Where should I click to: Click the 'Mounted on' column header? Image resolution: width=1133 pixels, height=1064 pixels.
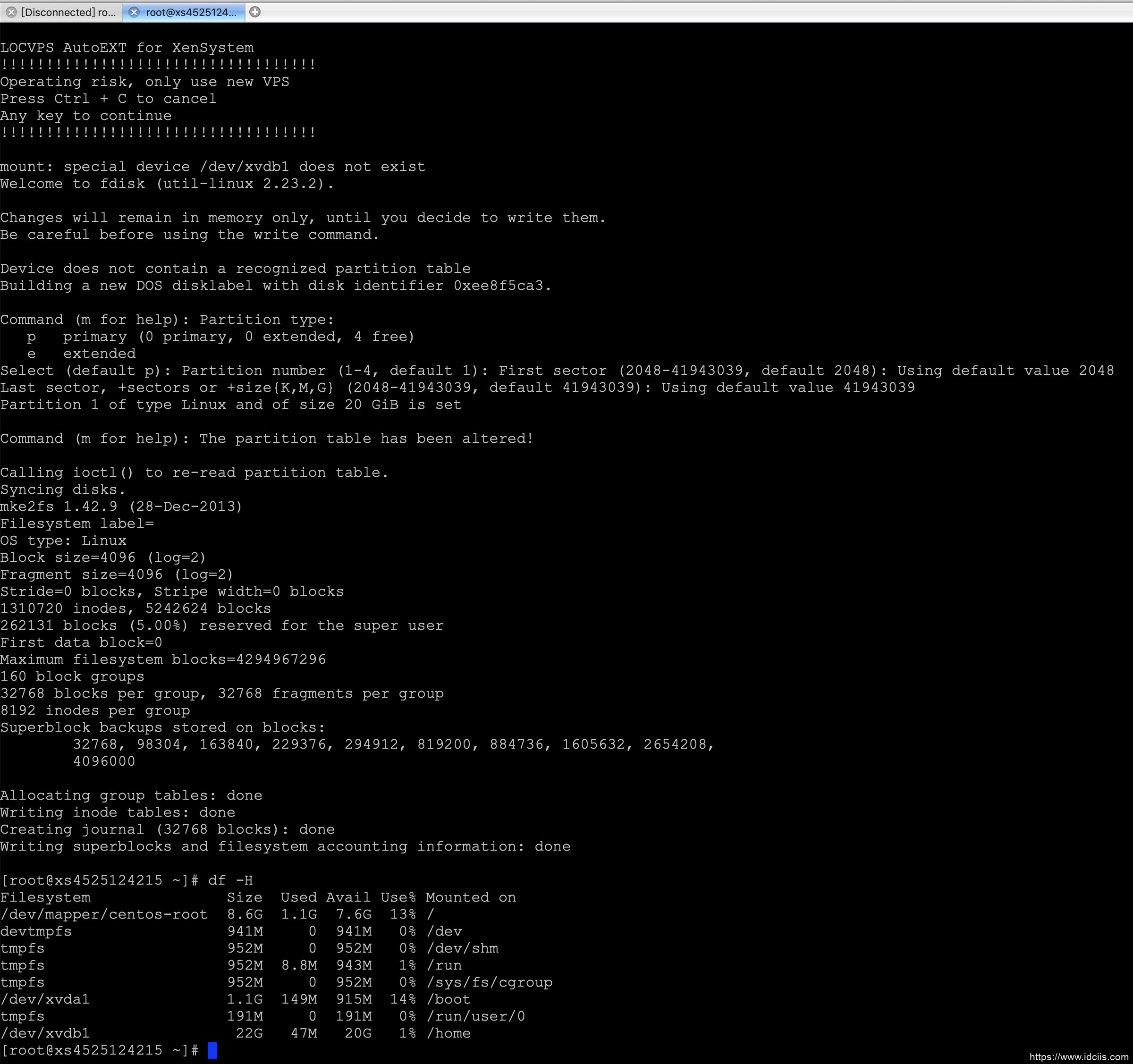470,897
